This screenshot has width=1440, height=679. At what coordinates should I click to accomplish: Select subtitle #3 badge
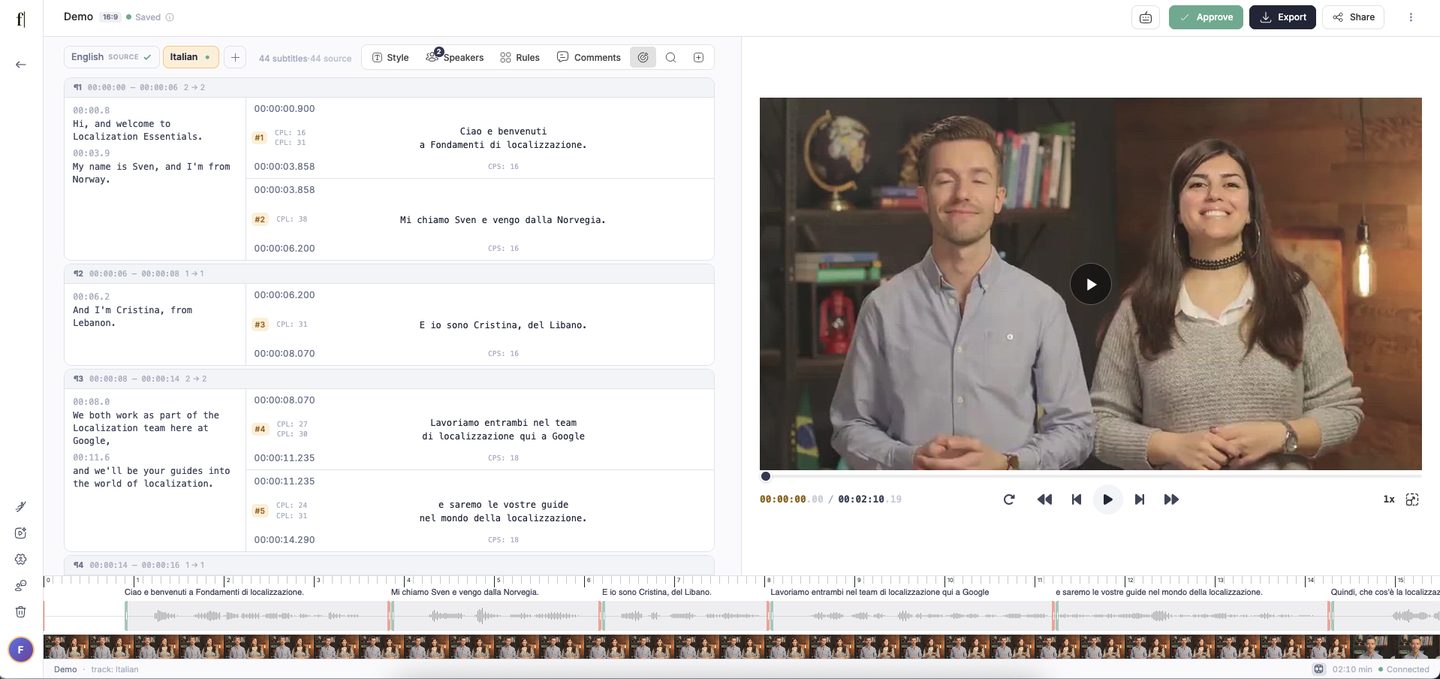point(259,324)
